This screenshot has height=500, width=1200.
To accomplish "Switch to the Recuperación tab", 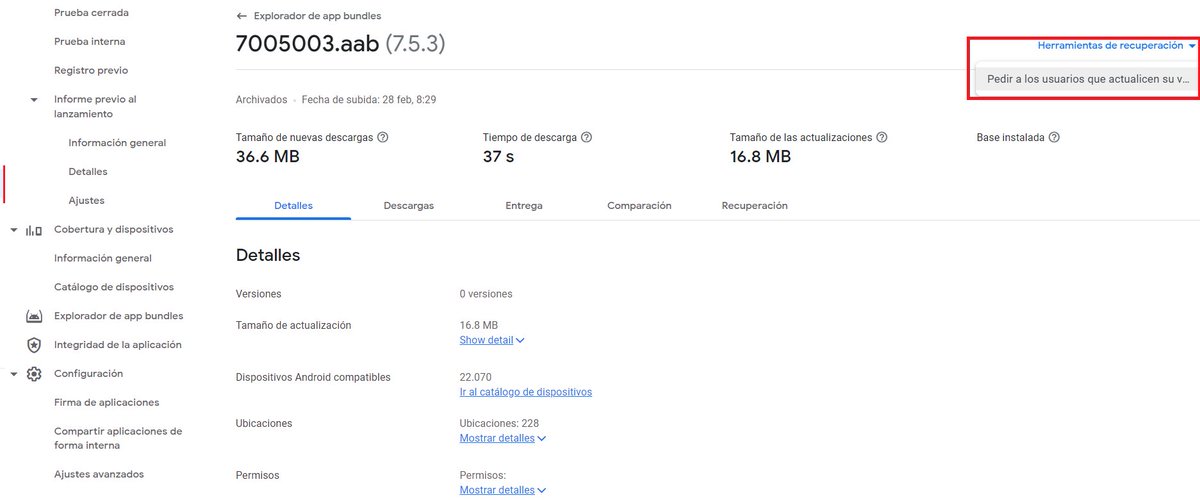I will point(755,205).
